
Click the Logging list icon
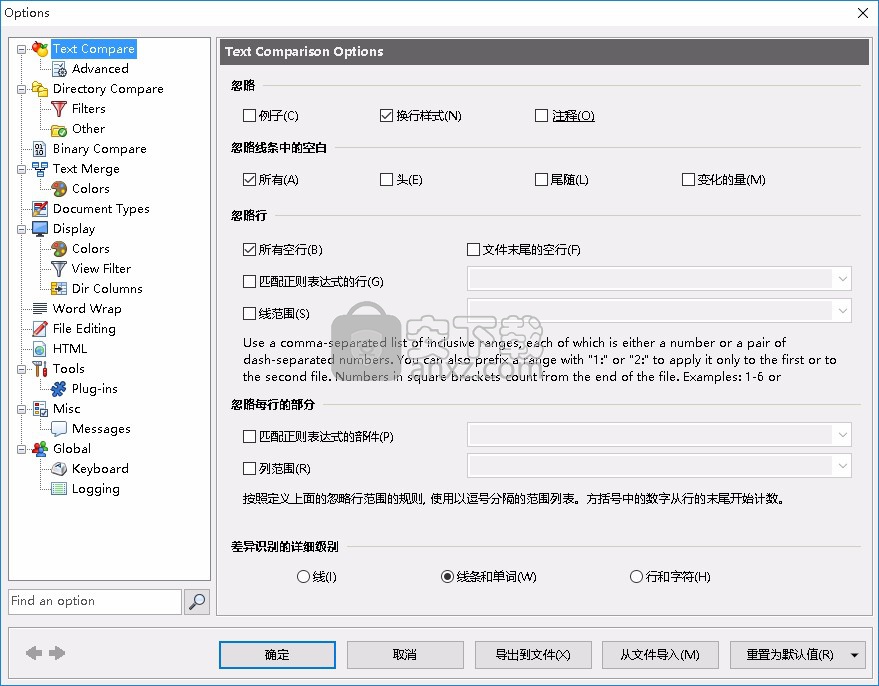(x=59, y=489)
